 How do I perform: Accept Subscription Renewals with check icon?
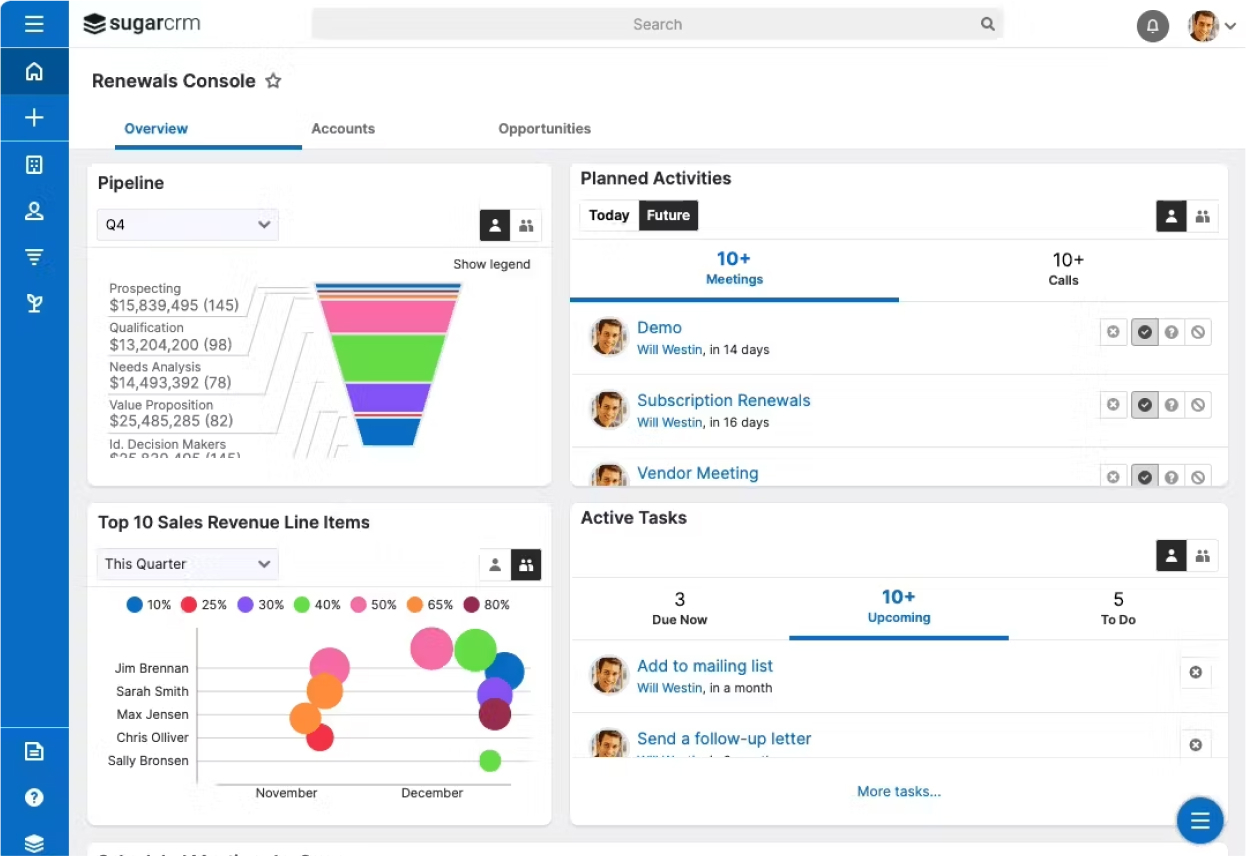(1145, 405)
